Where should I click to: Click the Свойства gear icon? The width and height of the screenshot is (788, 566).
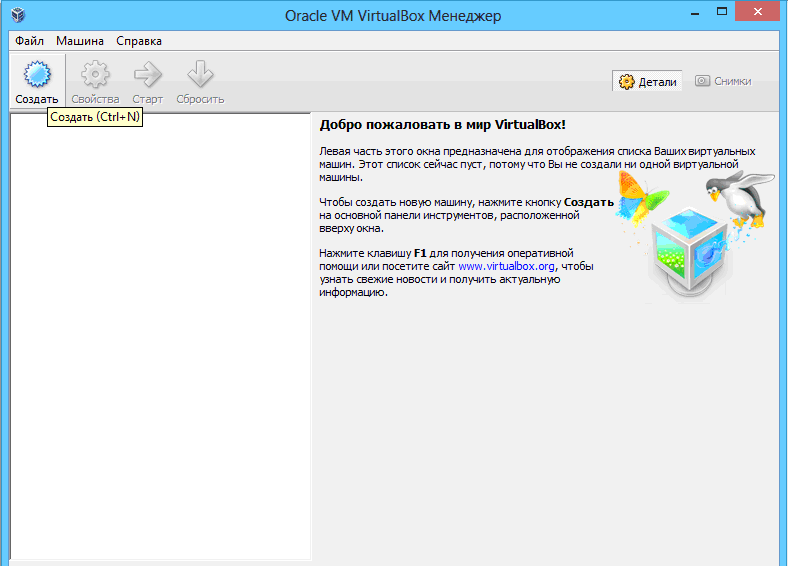[x=95, y=75]
